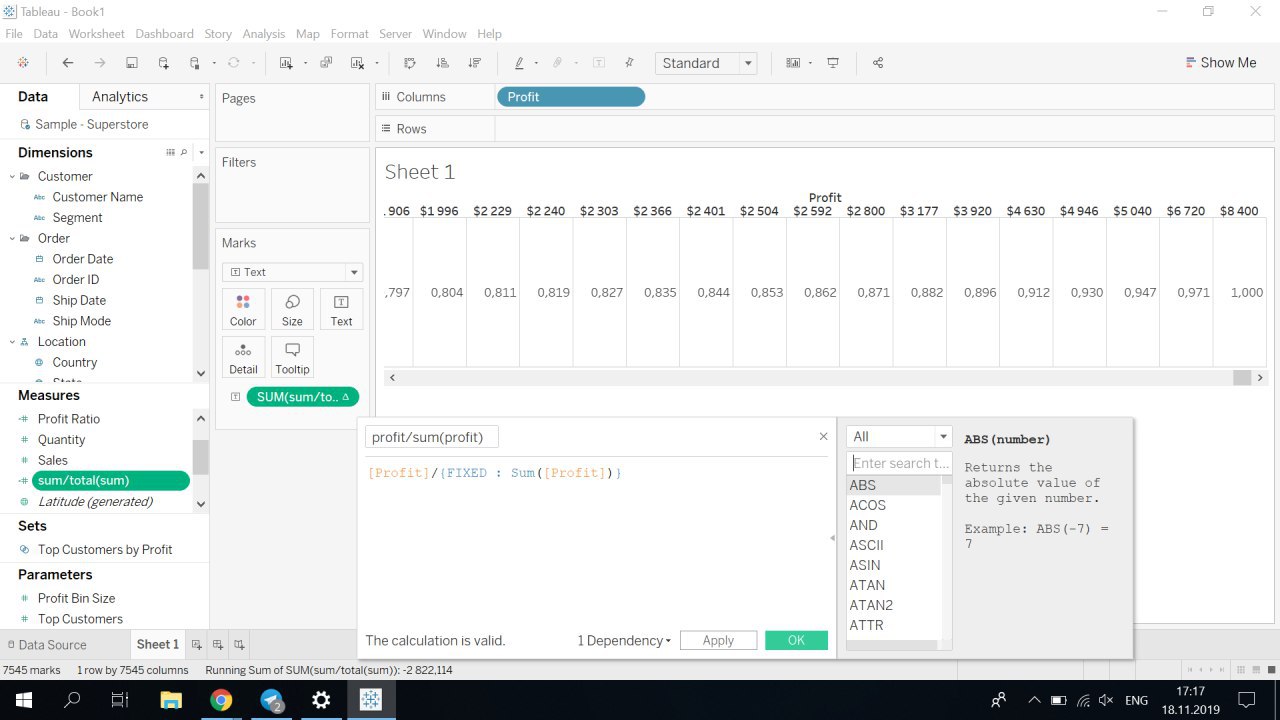Open the Text mark card
Viewport: 1280px width, 720px height.
tap(341, 310)
